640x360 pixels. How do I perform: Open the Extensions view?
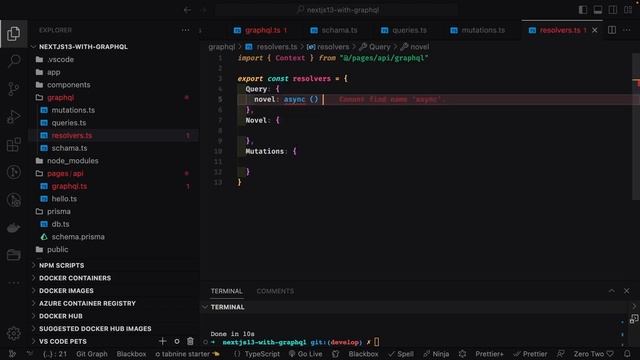[13, 144]
